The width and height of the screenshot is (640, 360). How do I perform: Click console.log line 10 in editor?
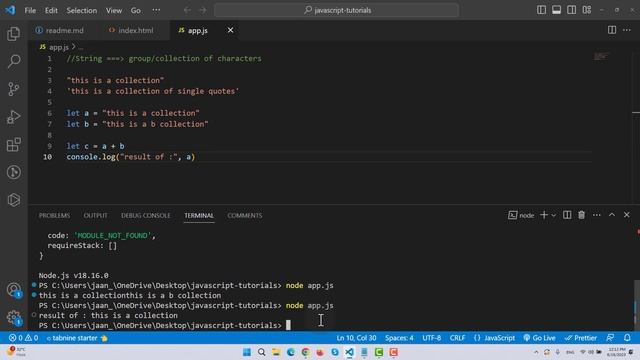[x=131, y=157]
